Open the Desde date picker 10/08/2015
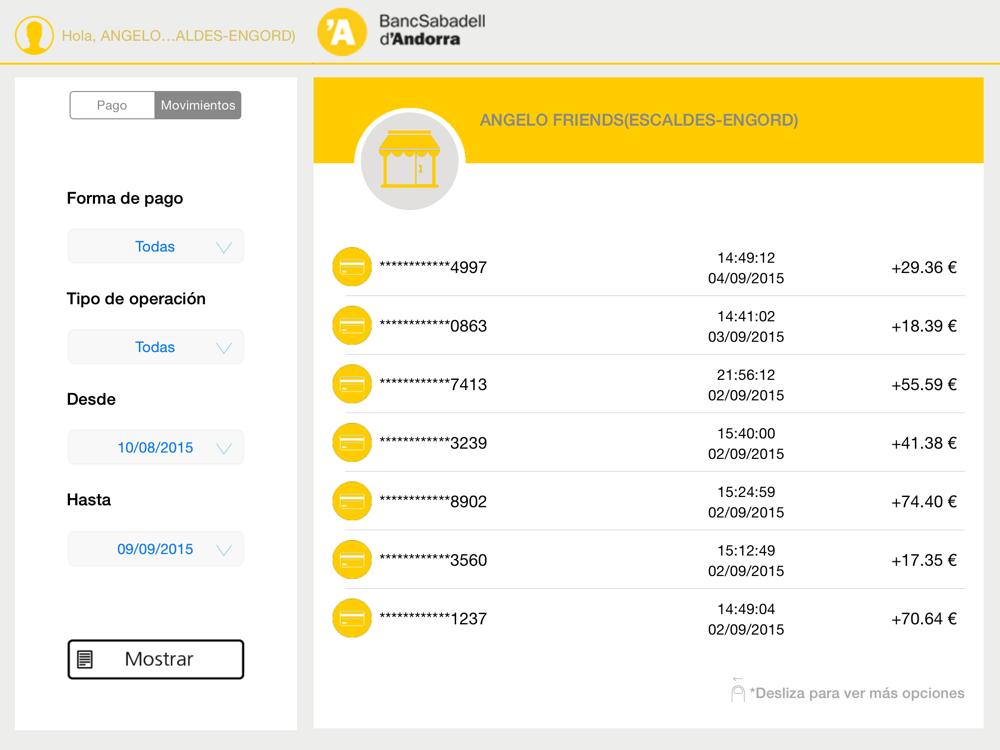Viewport: 1000px width, 750px height. coord(156,448)
